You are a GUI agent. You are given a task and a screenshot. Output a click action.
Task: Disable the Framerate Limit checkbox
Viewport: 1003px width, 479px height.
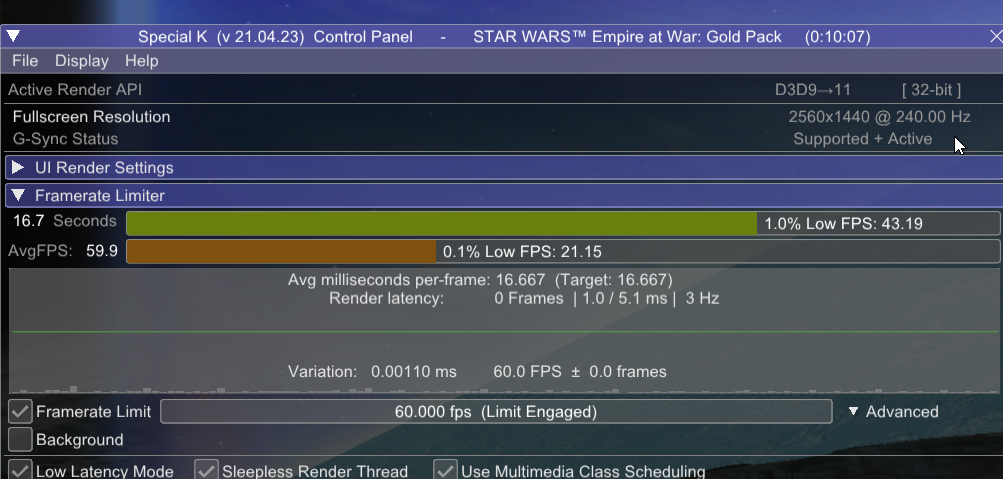pyautogui.click(x=20, y=412)
